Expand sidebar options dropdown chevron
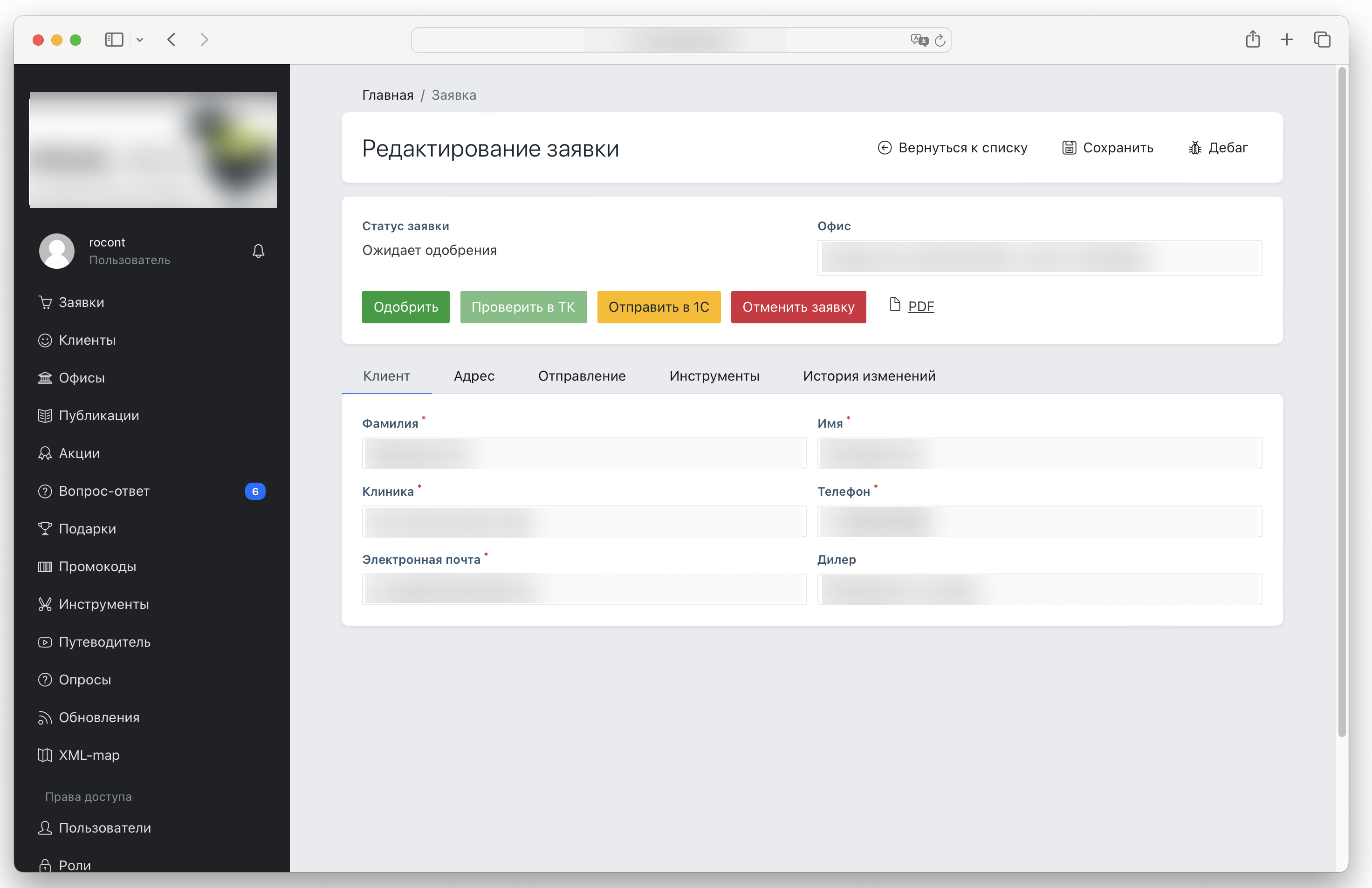The image size is (1372, 888). (x=139, y=40)
